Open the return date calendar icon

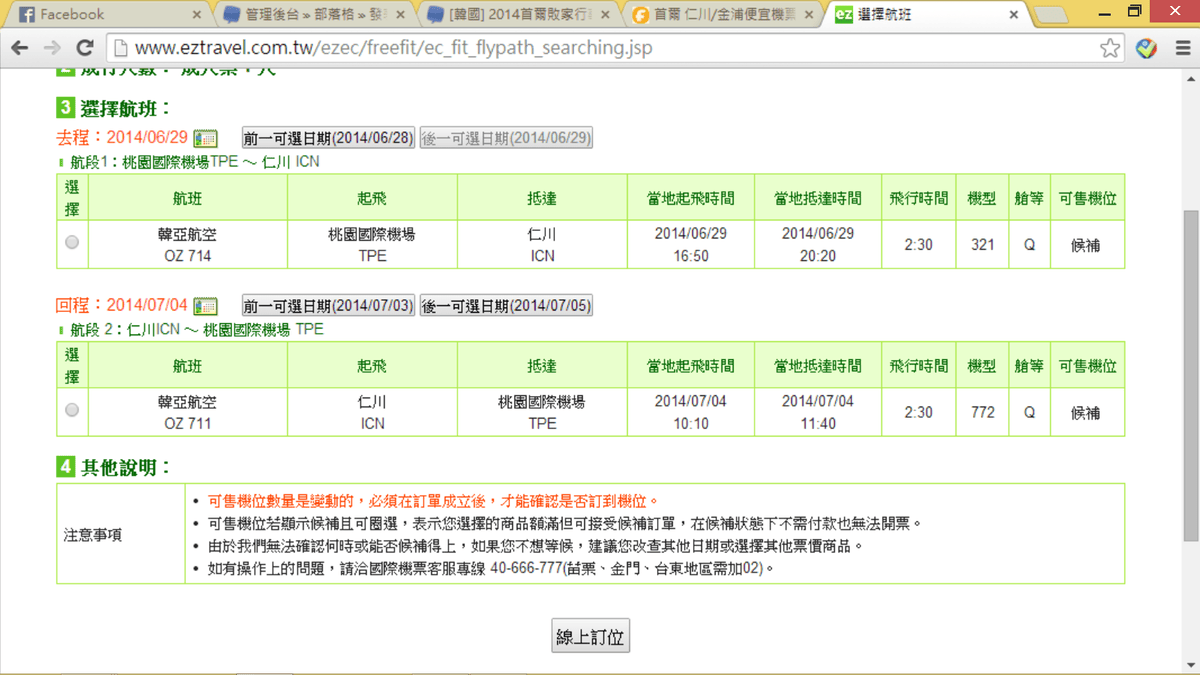tap(205, 306)
